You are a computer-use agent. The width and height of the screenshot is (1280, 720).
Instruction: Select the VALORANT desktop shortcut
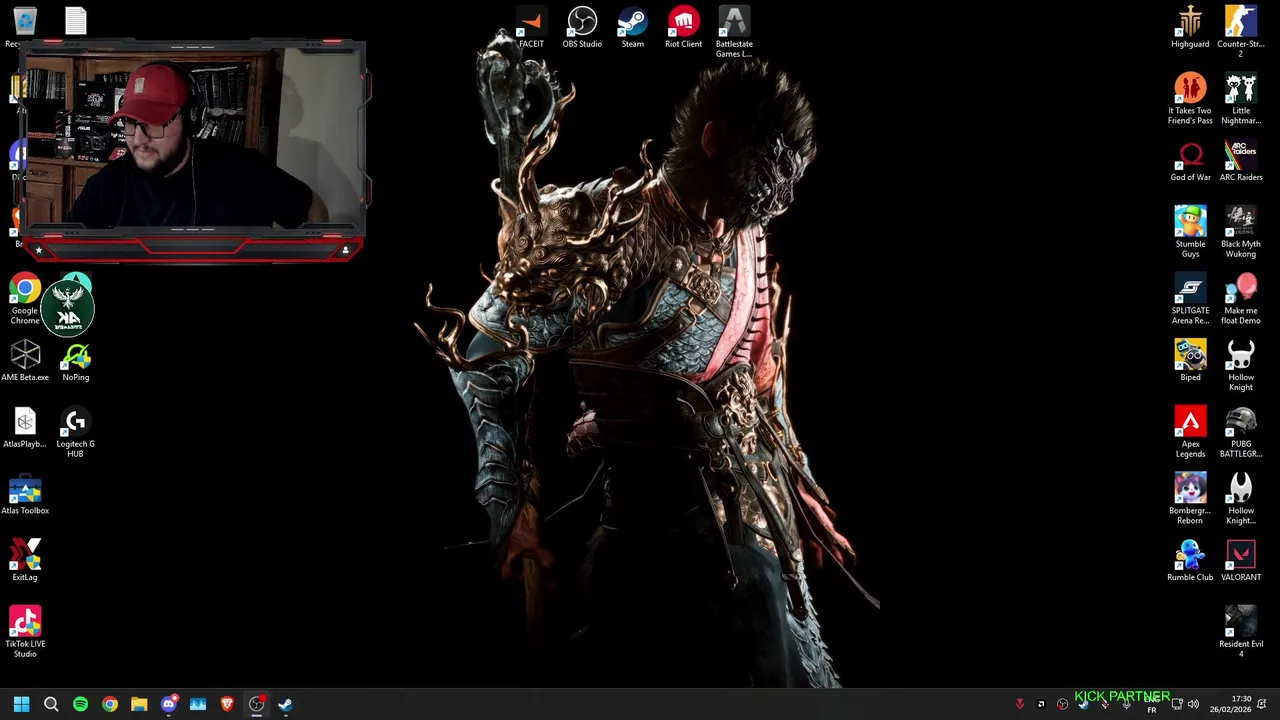(1241, 561)
